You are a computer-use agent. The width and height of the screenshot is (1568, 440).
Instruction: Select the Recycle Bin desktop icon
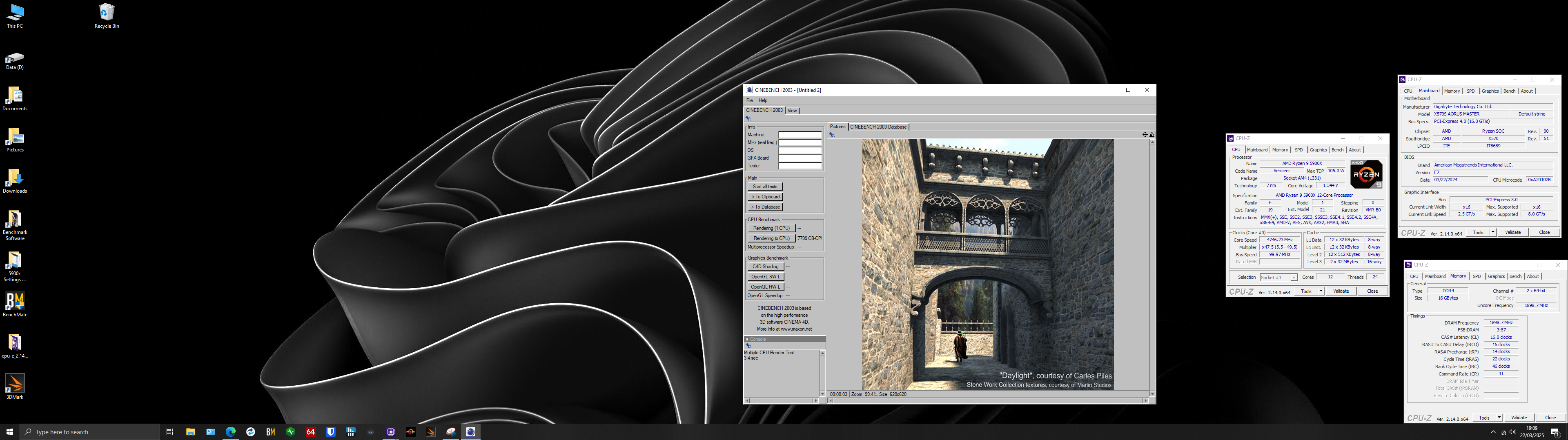[107, 16]
